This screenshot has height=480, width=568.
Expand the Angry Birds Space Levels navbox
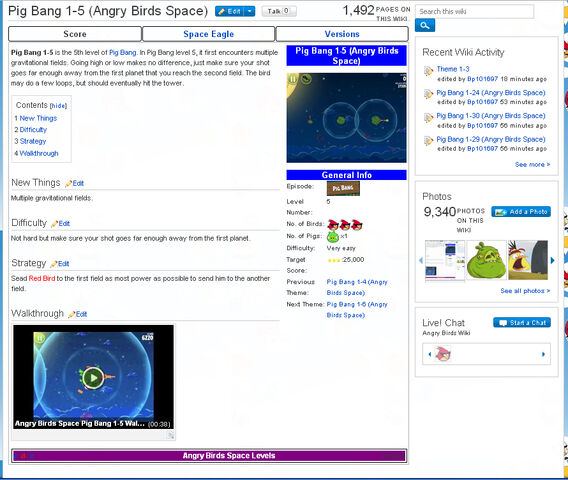(393, 456)
